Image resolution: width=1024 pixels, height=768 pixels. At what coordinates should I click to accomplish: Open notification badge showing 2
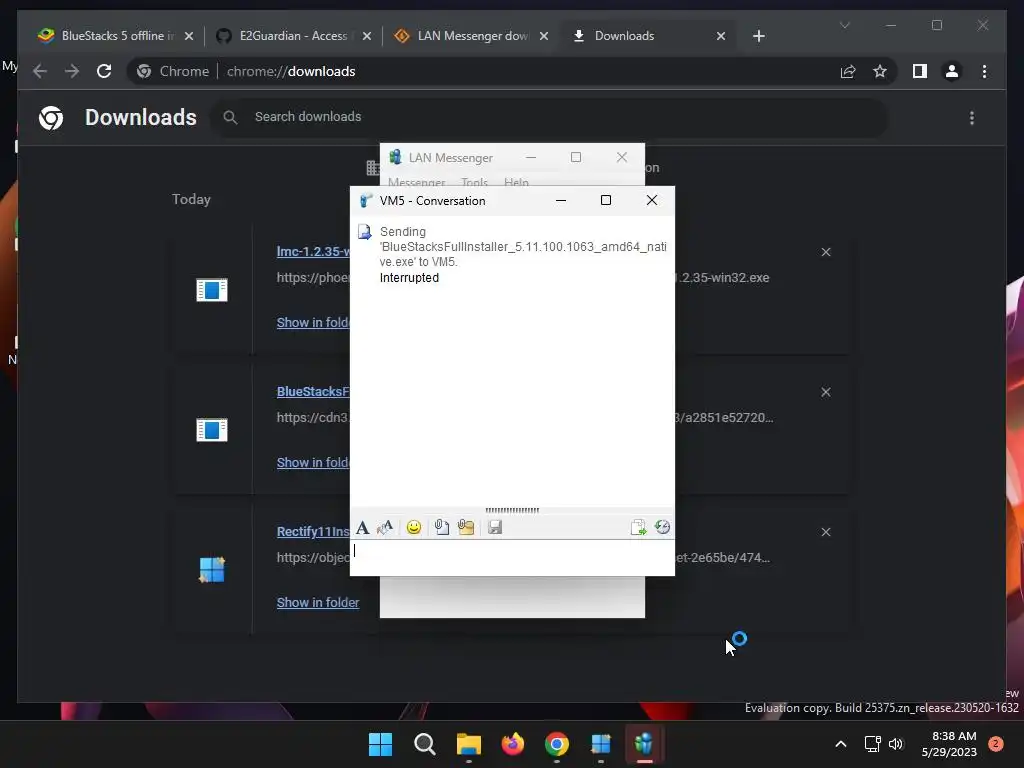(x=995, y=744)
